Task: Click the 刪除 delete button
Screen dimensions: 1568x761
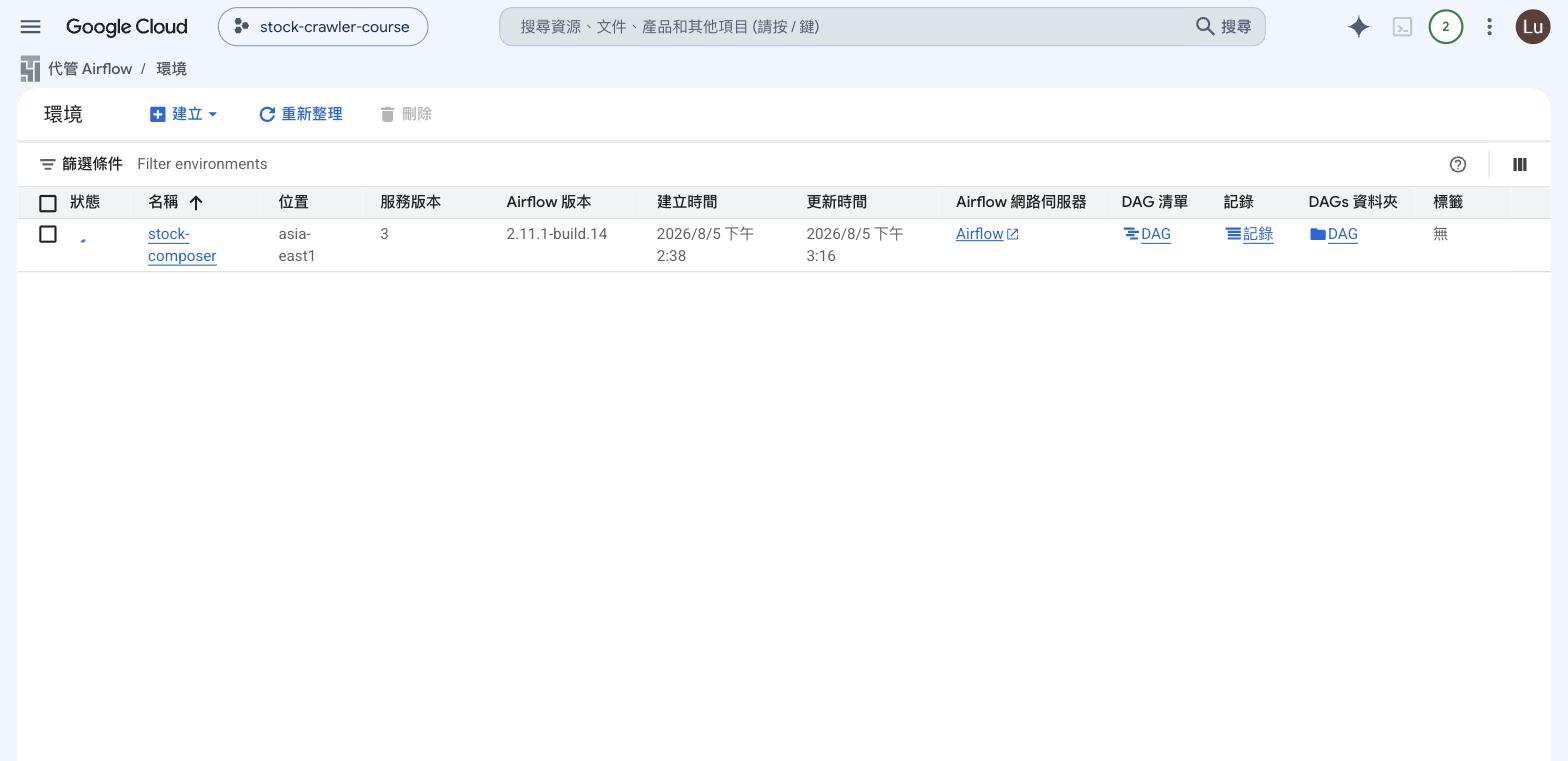Action: (406, 114)
